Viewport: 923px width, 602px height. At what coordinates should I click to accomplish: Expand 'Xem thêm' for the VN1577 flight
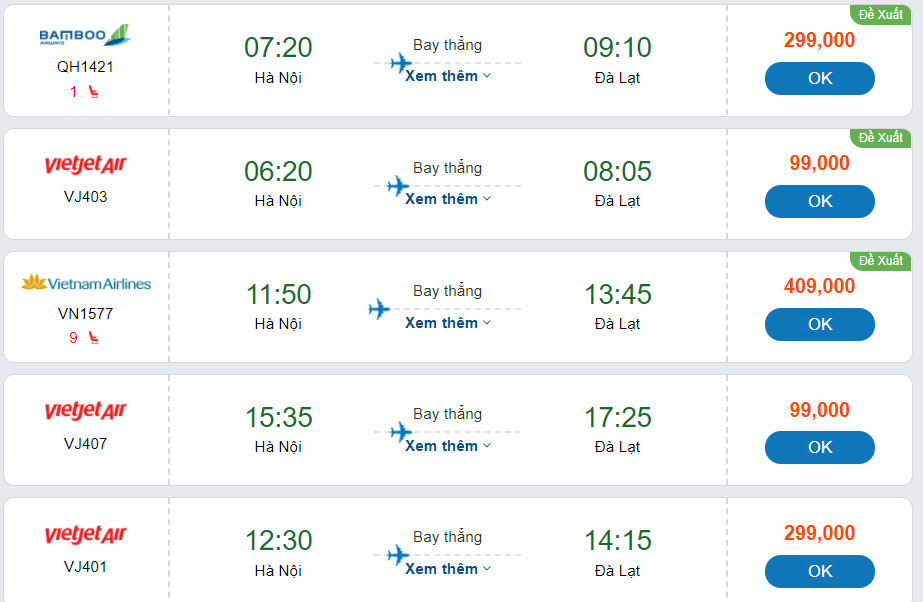pyautogui.click(x=447, y=323)
